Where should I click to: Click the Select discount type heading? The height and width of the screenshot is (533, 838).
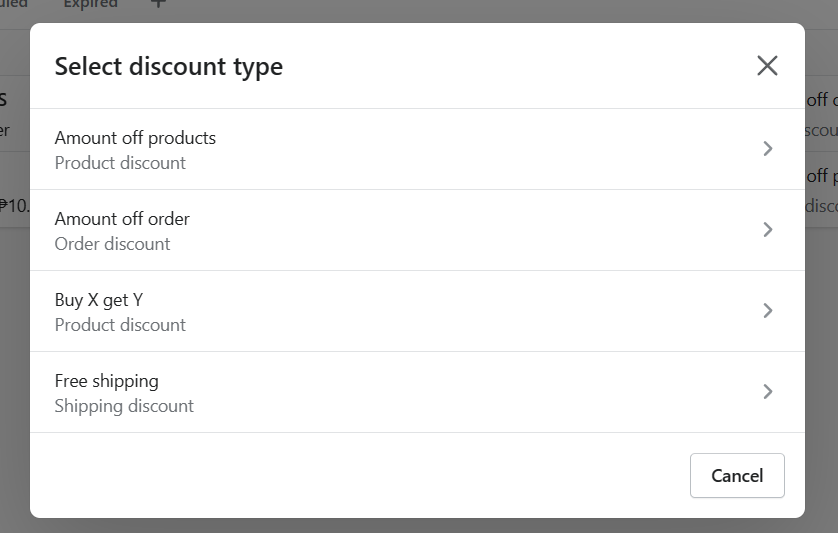[169, 67]
